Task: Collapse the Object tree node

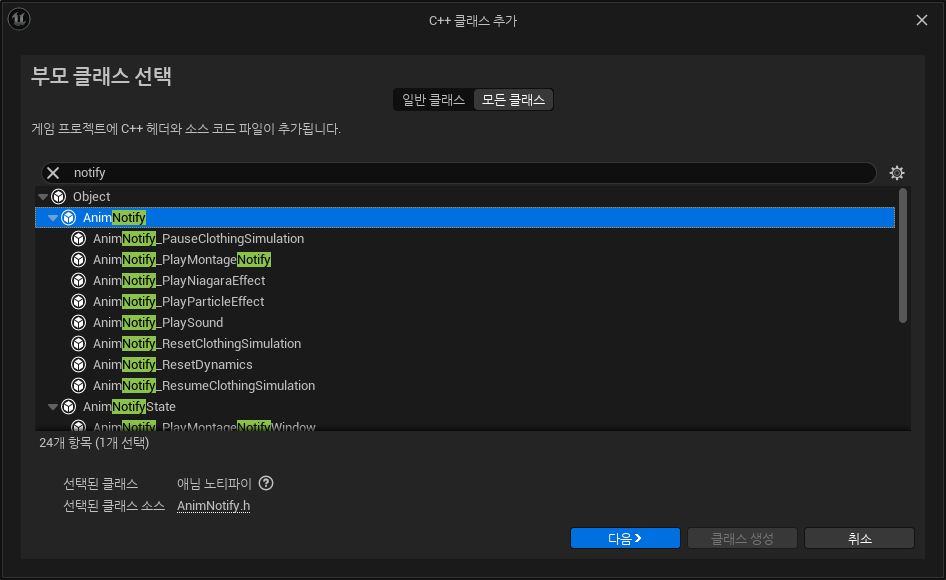Action: click(x=43, y=197)
